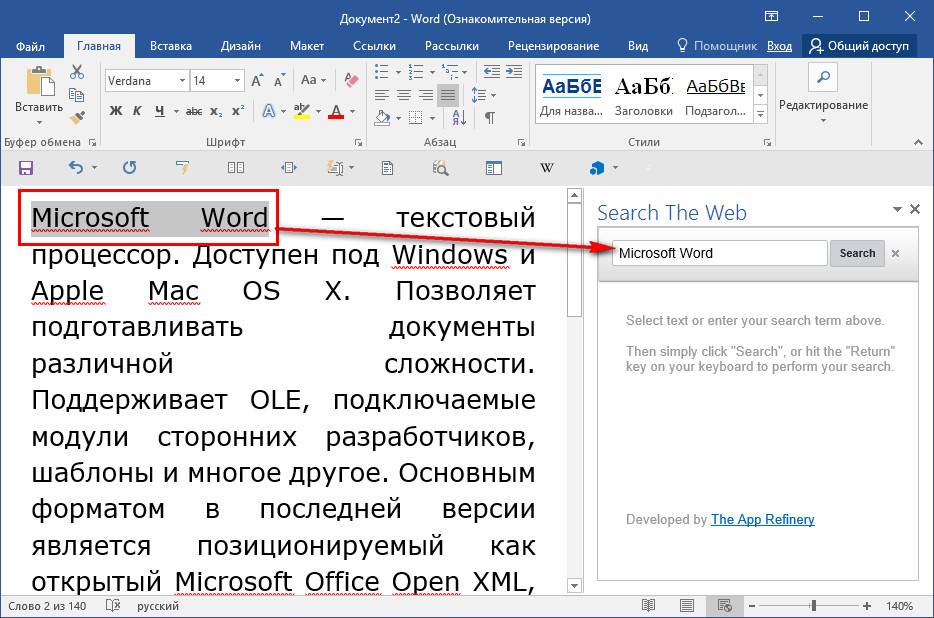934x618 pixels.
Task: Click the proofing book icon in status bar
Action: 112,606
